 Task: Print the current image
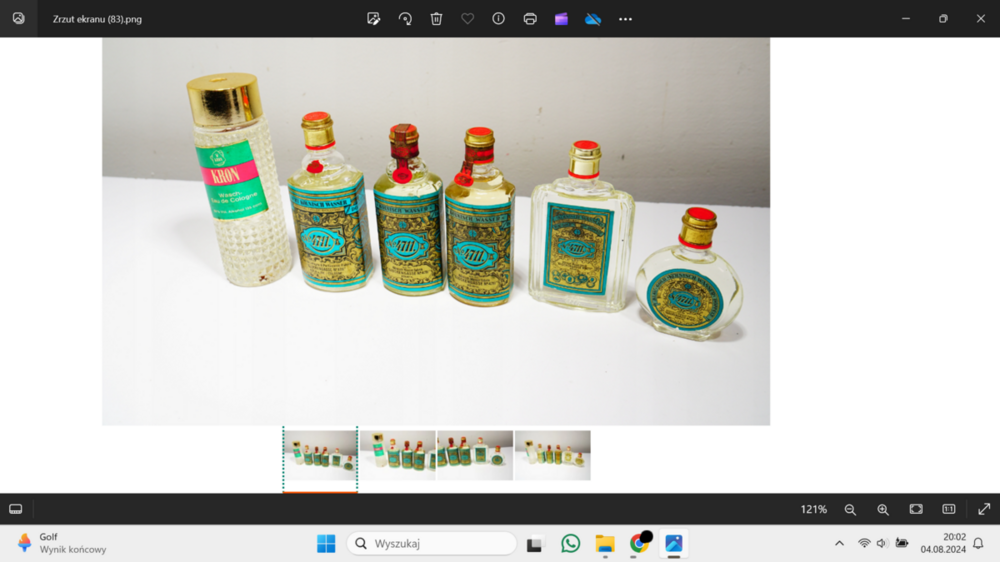coord(530,19)
